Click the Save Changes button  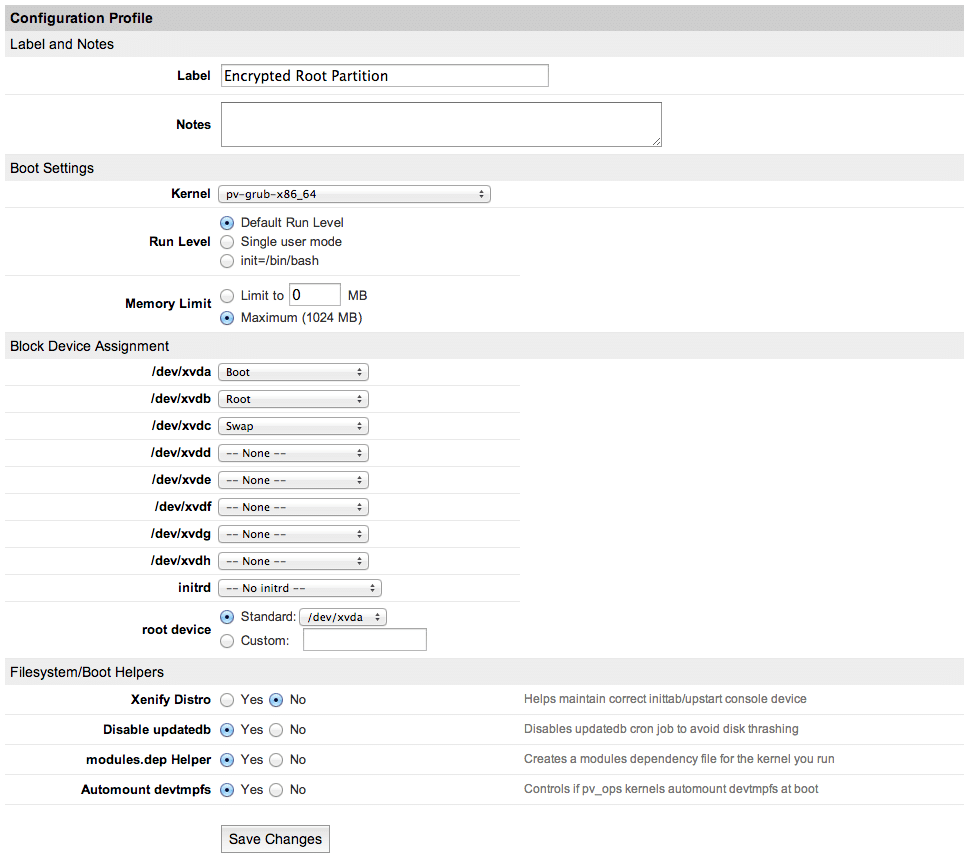tap(275, 839)
